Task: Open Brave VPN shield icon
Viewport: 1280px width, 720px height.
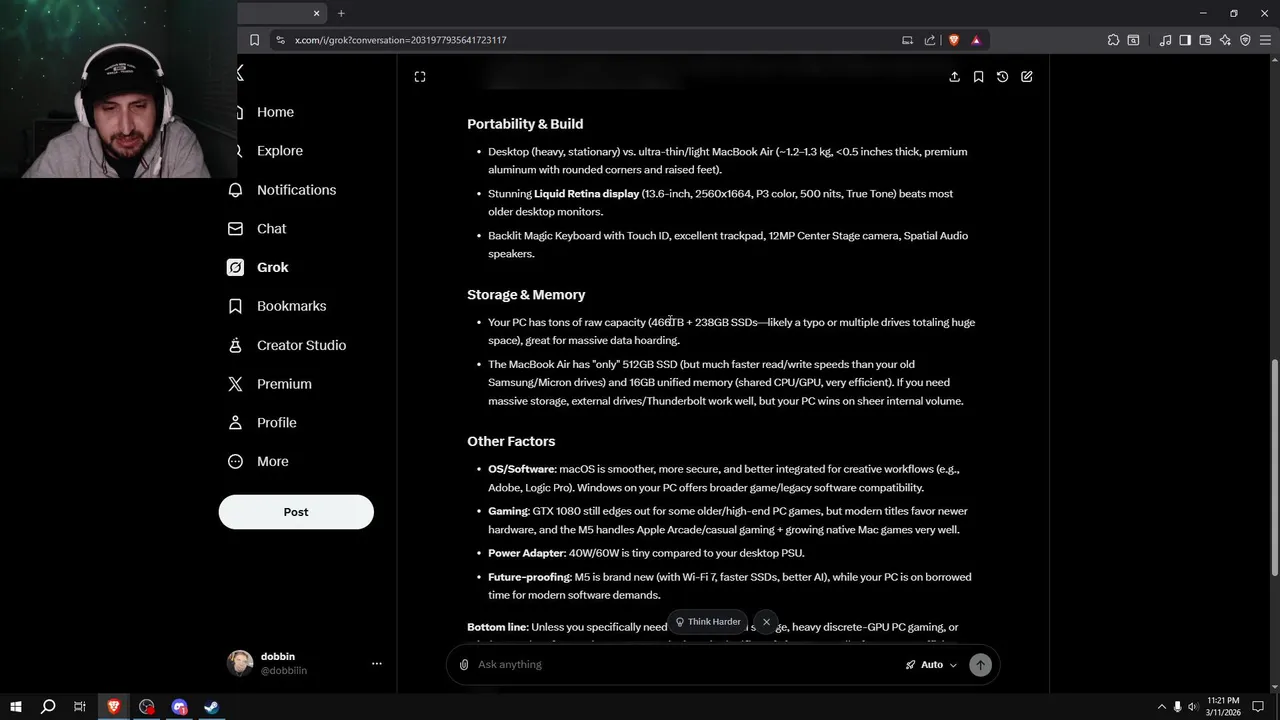Action: (1245, 40)
